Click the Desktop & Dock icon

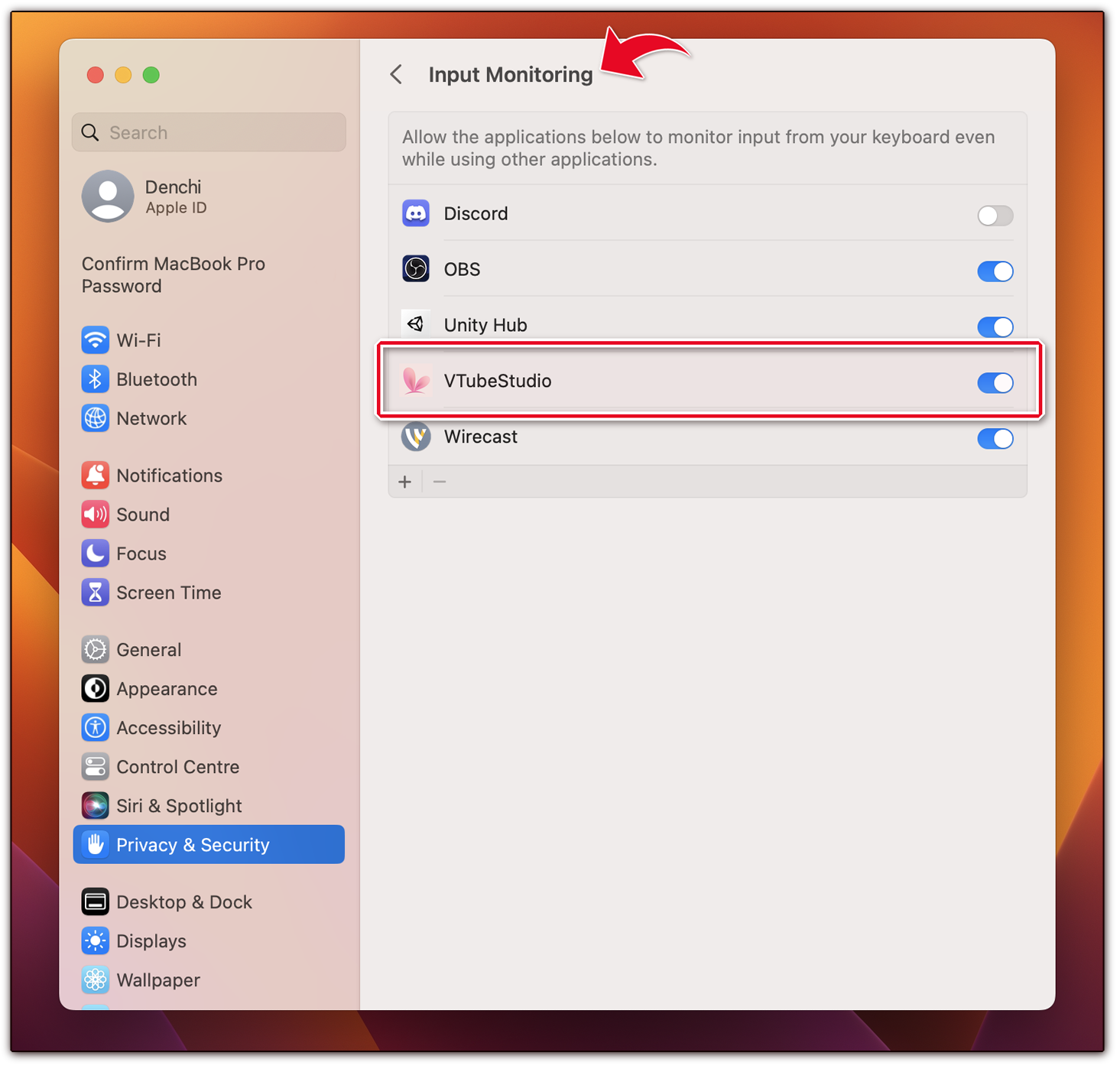(96, 902)
